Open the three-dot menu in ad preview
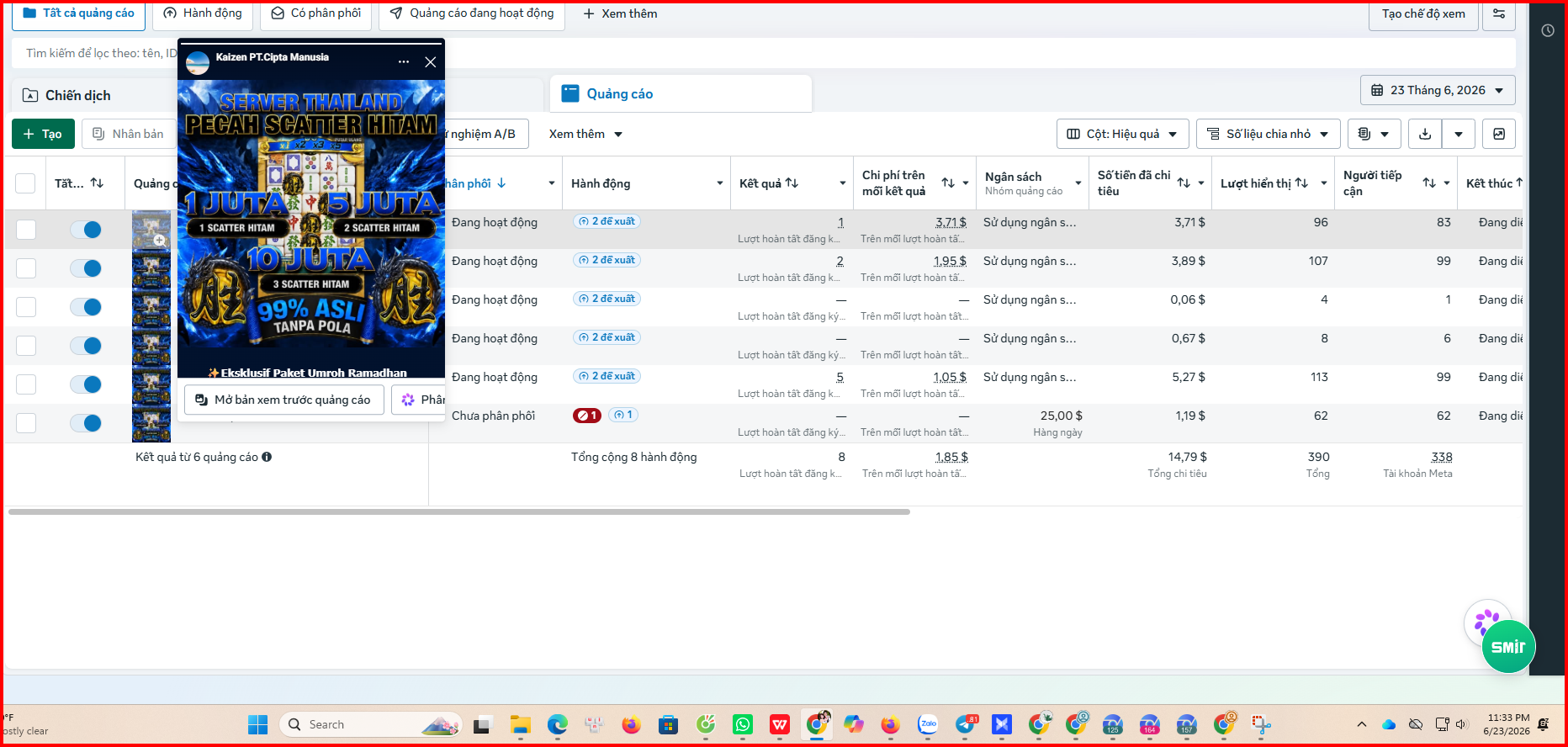 404,62
